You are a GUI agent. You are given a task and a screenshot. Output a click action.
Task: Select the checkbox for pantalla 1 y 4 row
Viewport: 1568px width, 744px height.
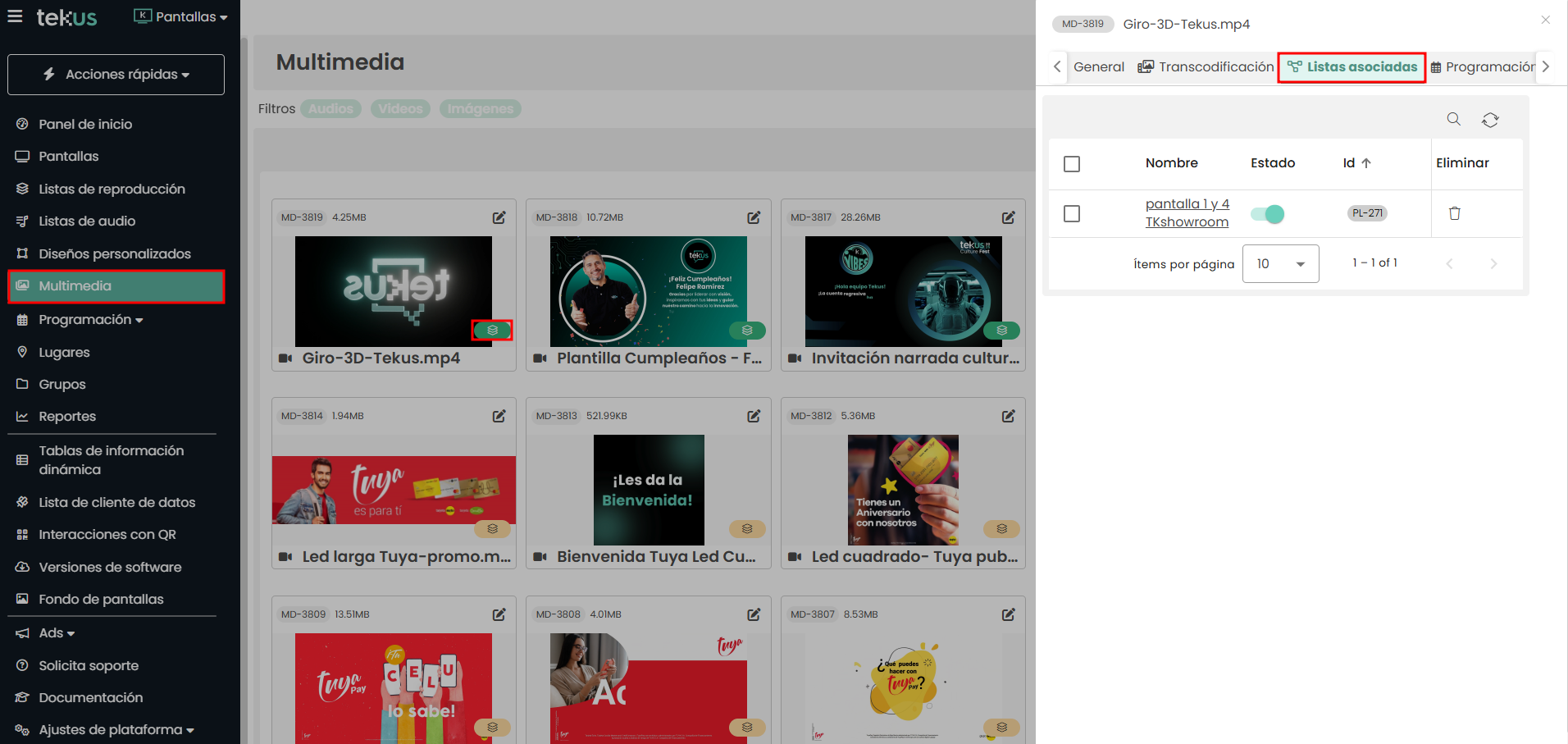[1071, 213]
